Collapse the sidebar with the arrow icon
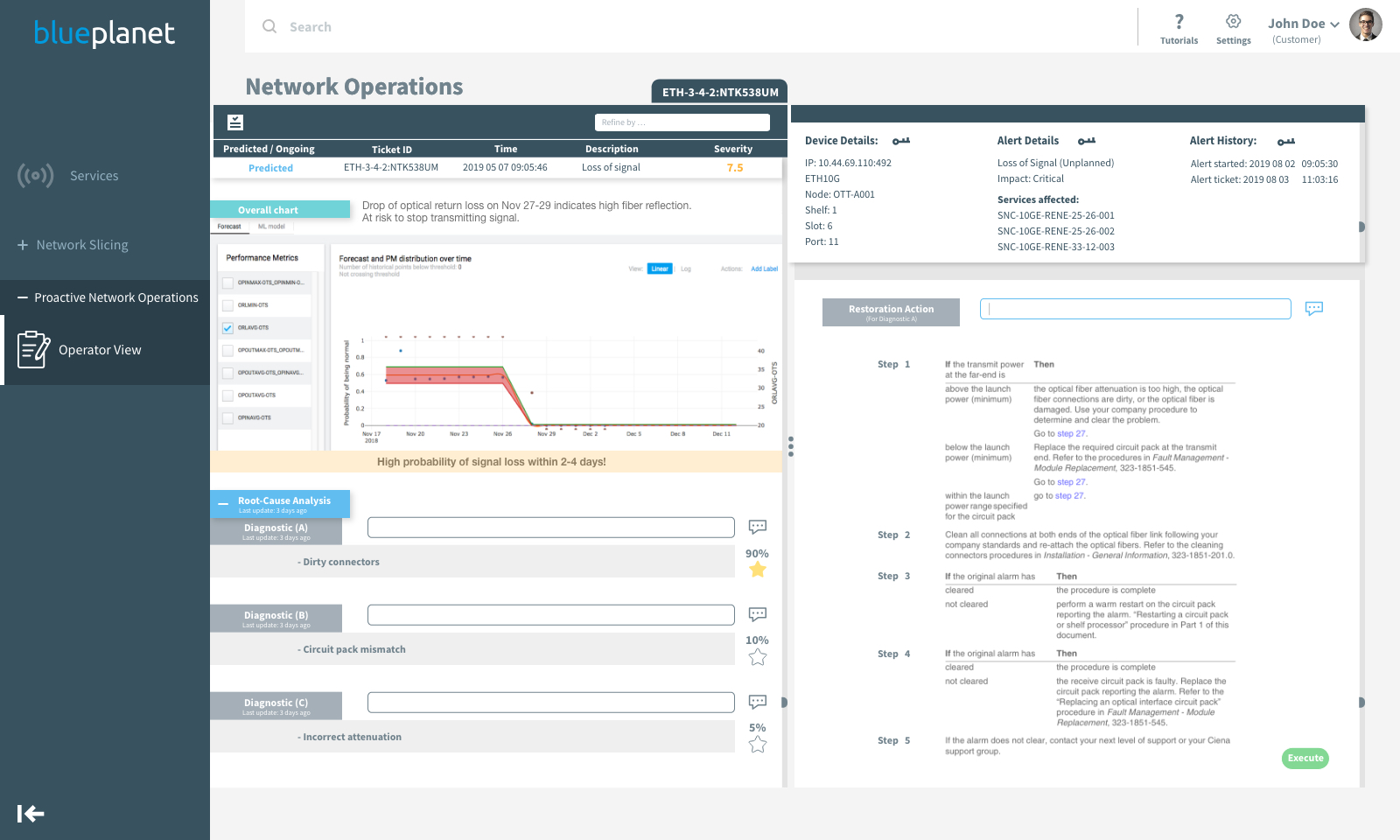This screenshot has width=1400, height=840. (x=31, y=814)
